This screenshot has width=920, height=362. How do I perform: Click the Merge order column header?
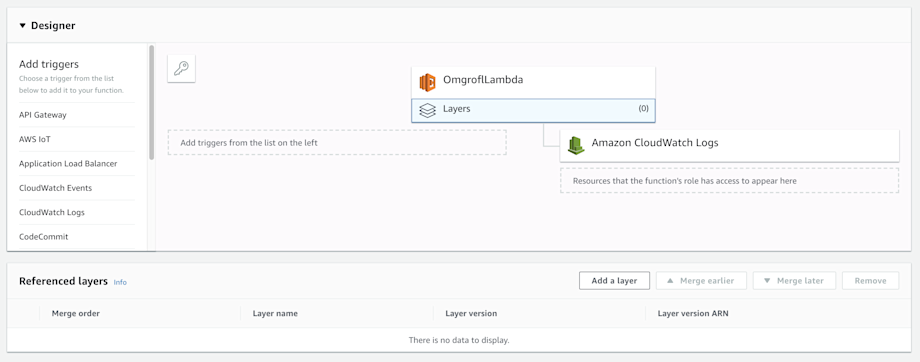click(76, 313)
